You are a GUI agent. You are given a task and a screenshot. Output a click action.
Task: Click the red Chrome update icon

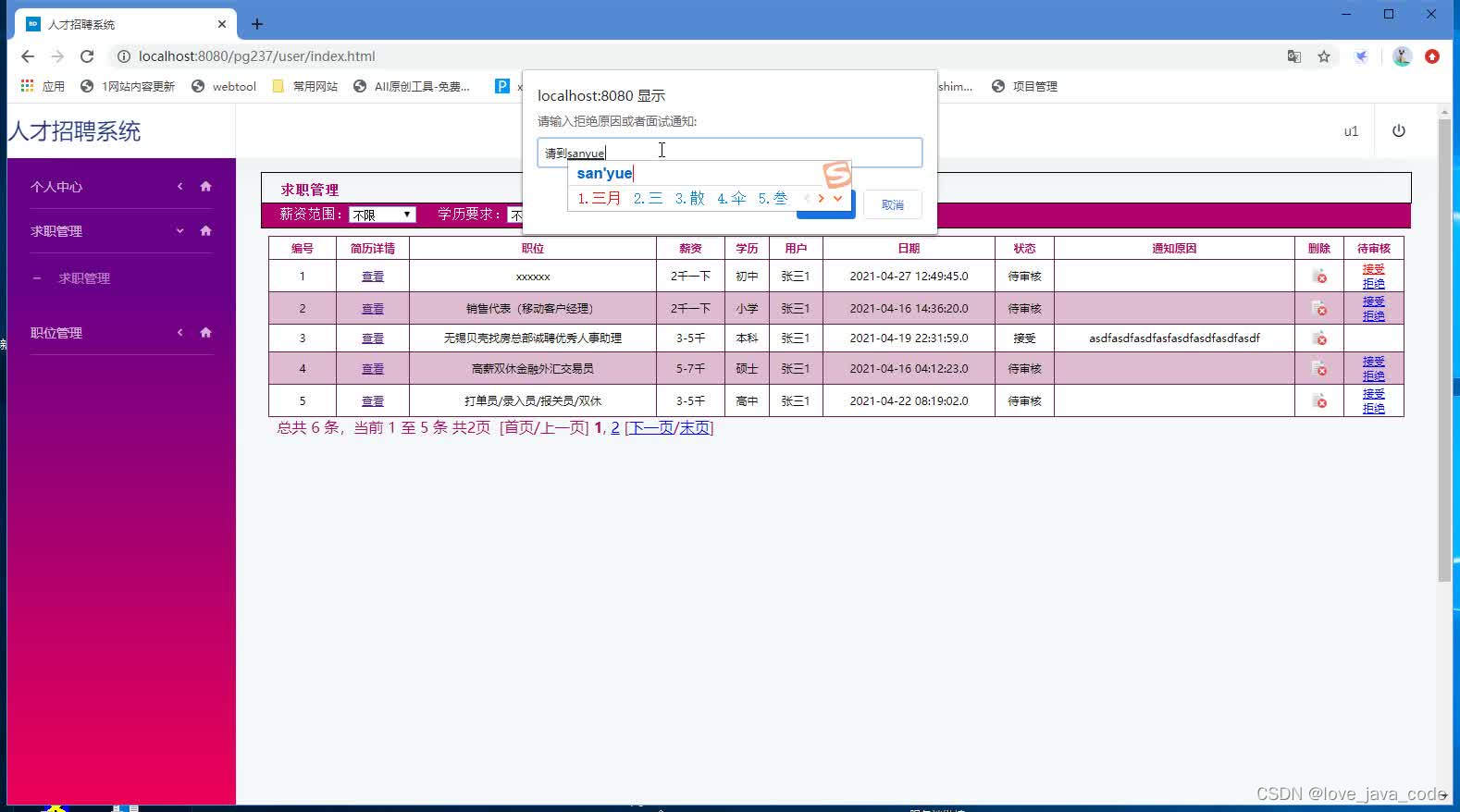pos(1432,56)
